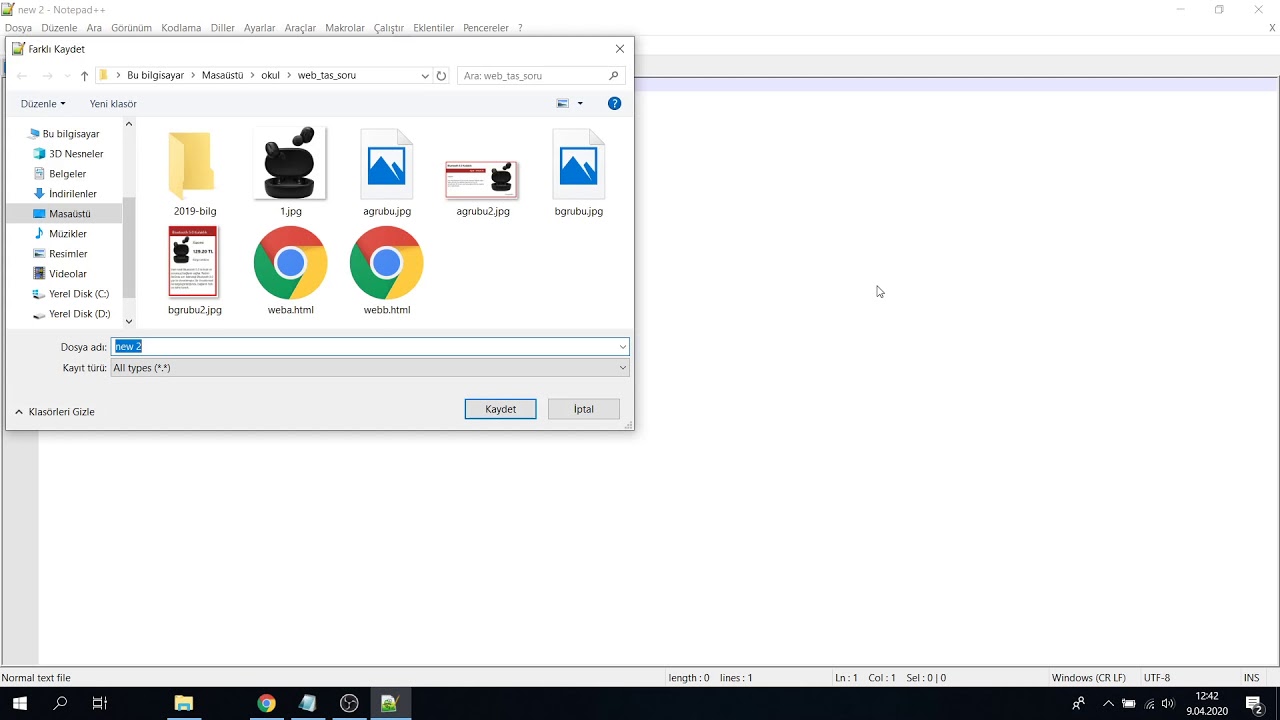Select Resimler in navigation tree

point(67,254)
